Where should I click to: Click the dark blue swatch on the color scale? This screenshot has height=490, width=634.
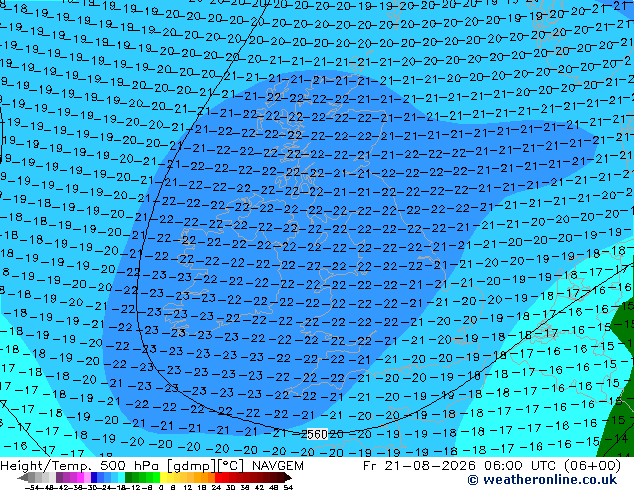click(x=94, y=477)
